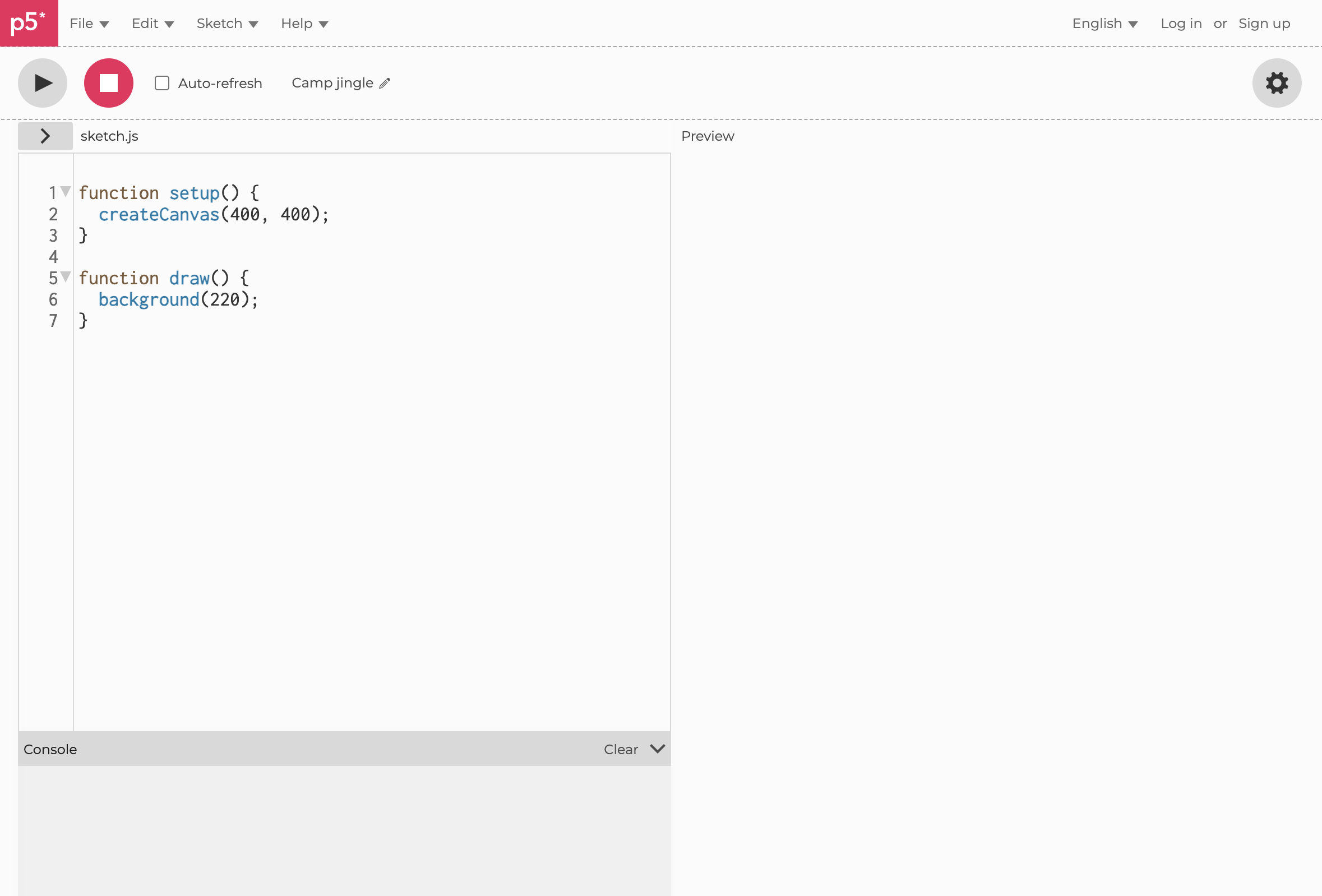Click the Console panel label
This screenshot has height=896, width=1322.
[50, 749]
